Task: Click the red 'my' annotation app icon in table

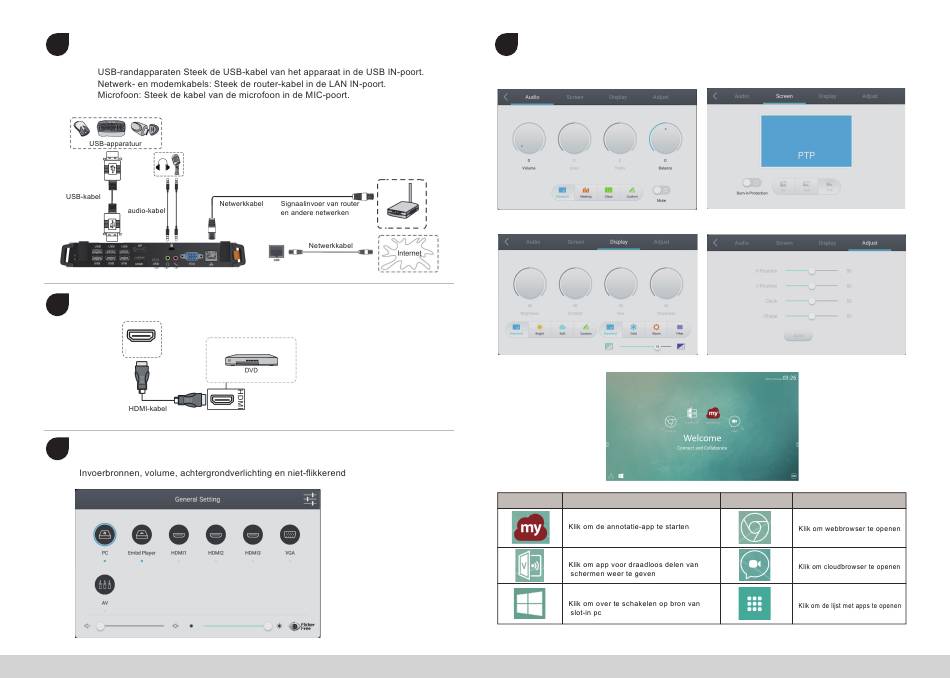Action: 530,527
